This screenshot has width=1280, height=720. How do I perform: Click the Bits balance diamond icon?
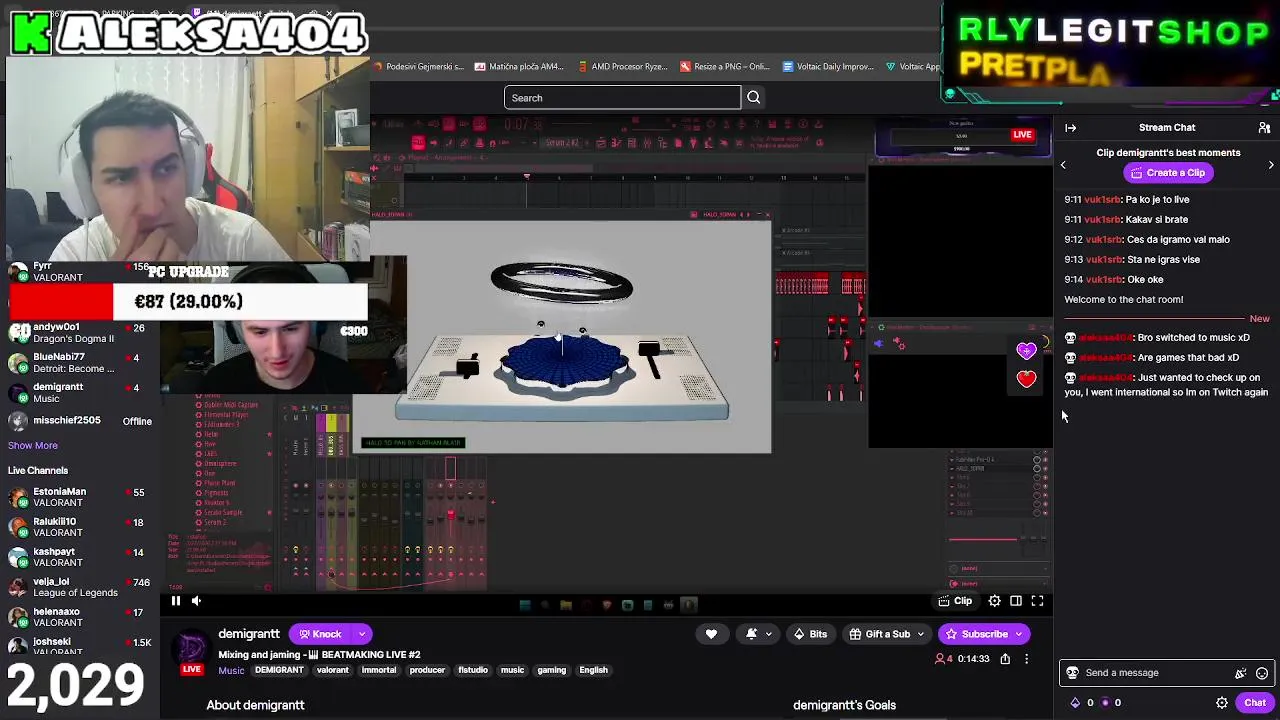(x=1075, y=703)
